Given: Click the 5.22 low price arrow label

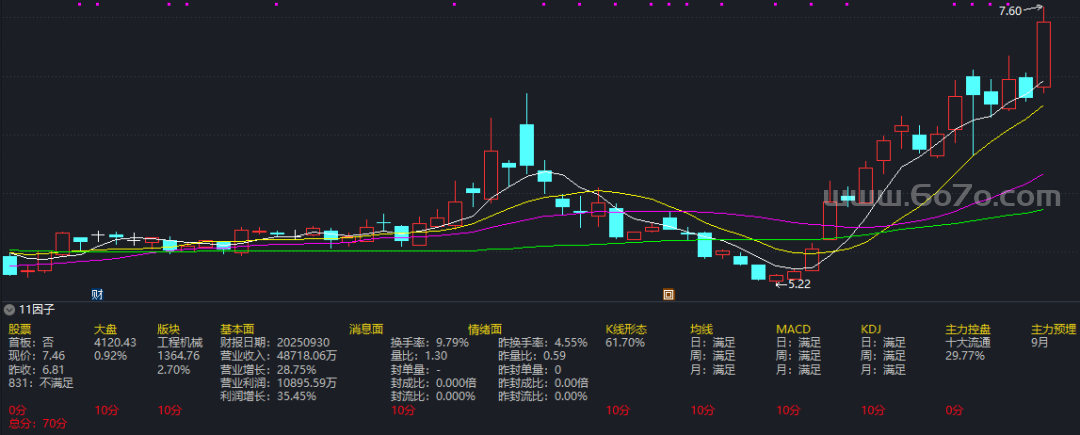Looking at the screenshot, I should point(795,284).
